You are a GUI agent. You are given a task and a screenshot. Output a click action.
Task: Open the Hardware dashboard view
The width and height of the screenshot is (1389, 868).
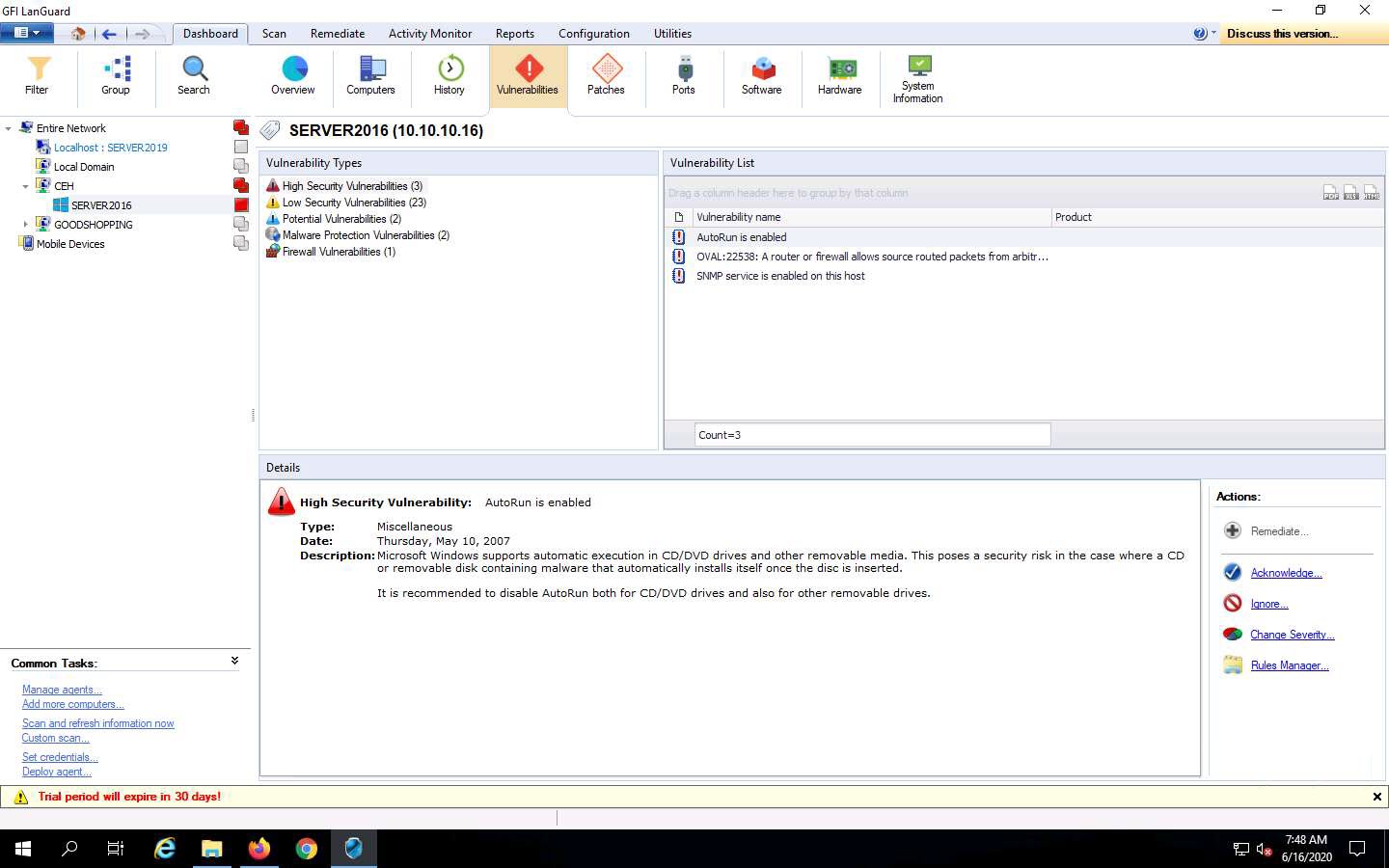point(840,75)
